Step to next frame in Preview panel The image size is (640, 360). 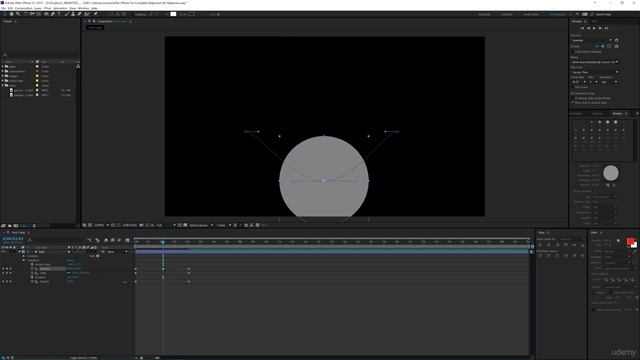(x=600, y=28)
